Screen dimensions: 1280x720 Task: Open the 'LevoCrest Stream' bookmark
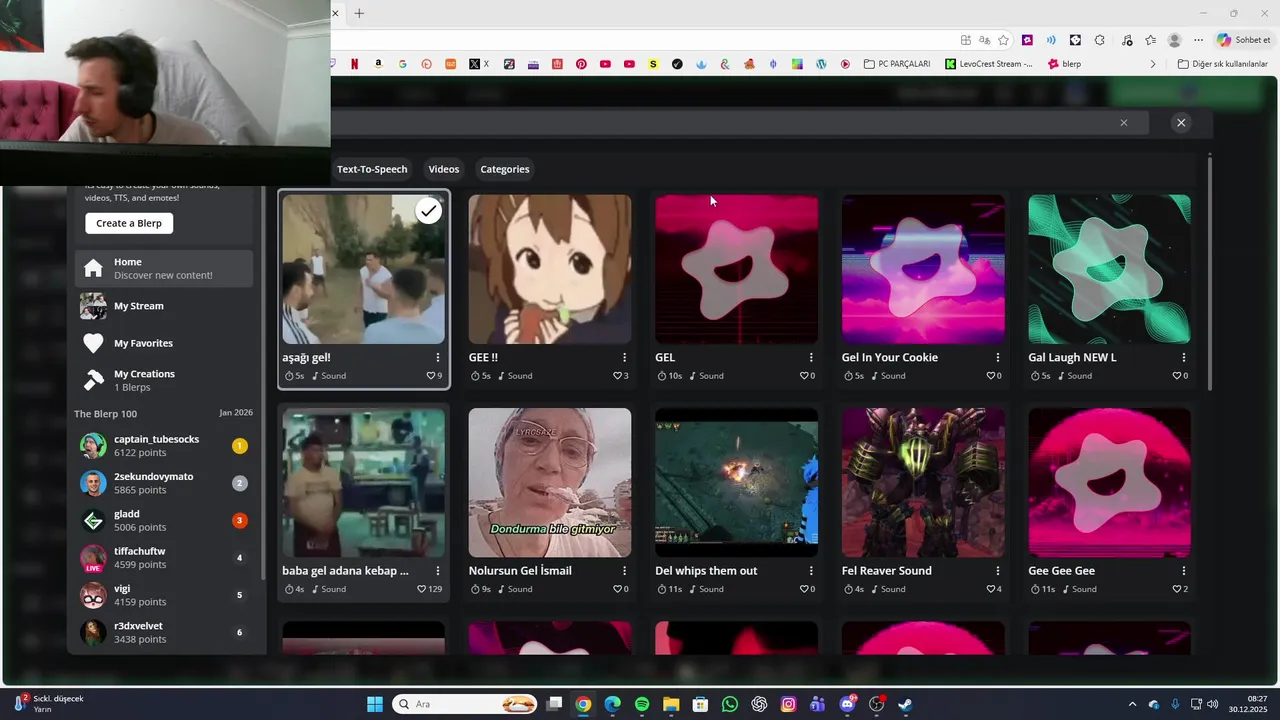989,64
